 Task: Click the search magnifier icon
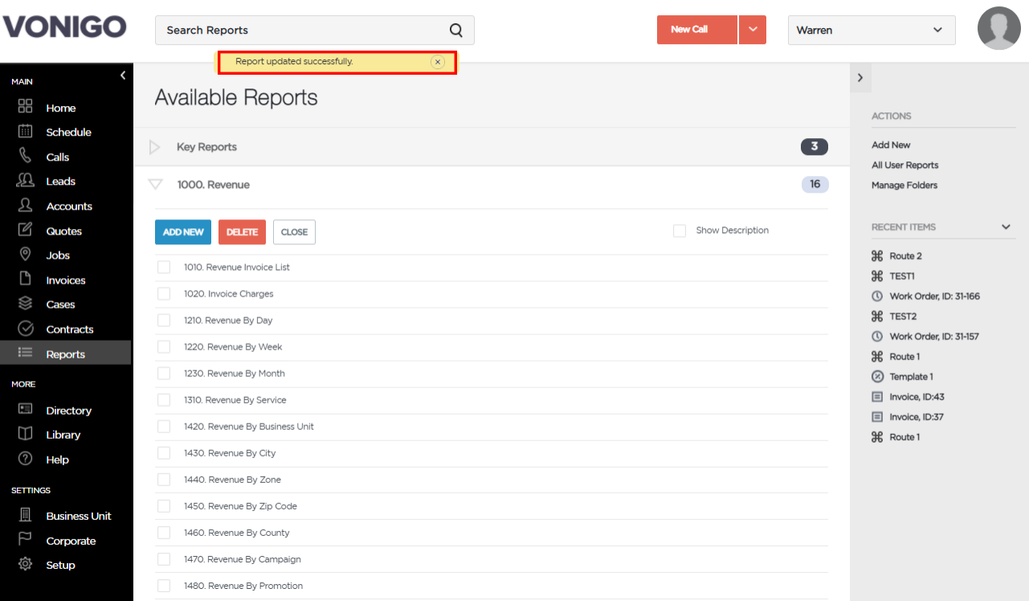tap(455, 30)
